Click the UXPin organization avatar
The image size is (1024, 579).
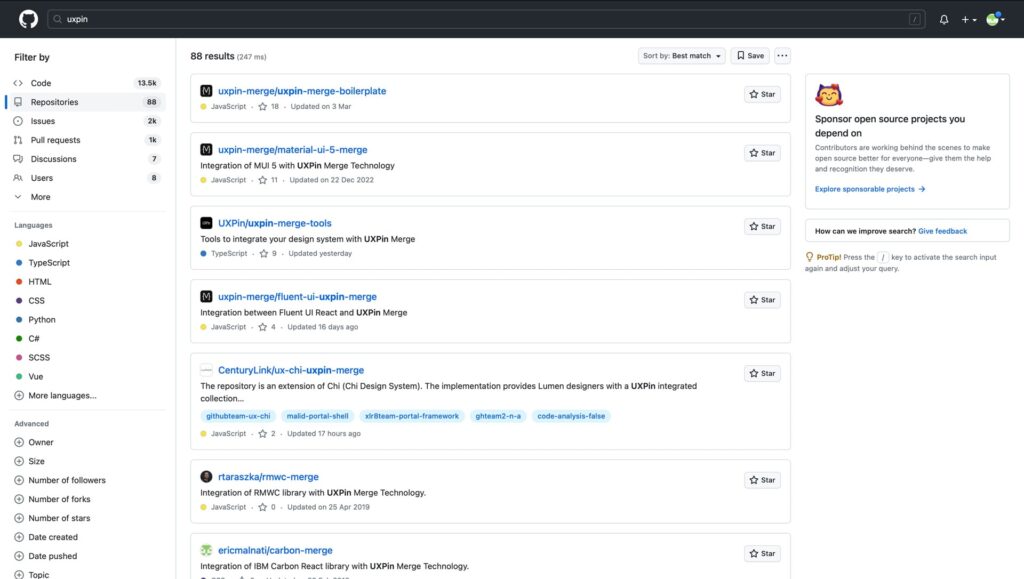[206, 223]
